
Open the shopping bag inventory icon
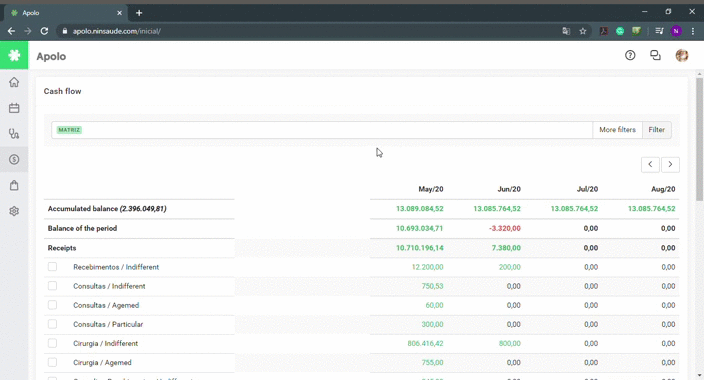pyautogui.click(x=14, y=185)
